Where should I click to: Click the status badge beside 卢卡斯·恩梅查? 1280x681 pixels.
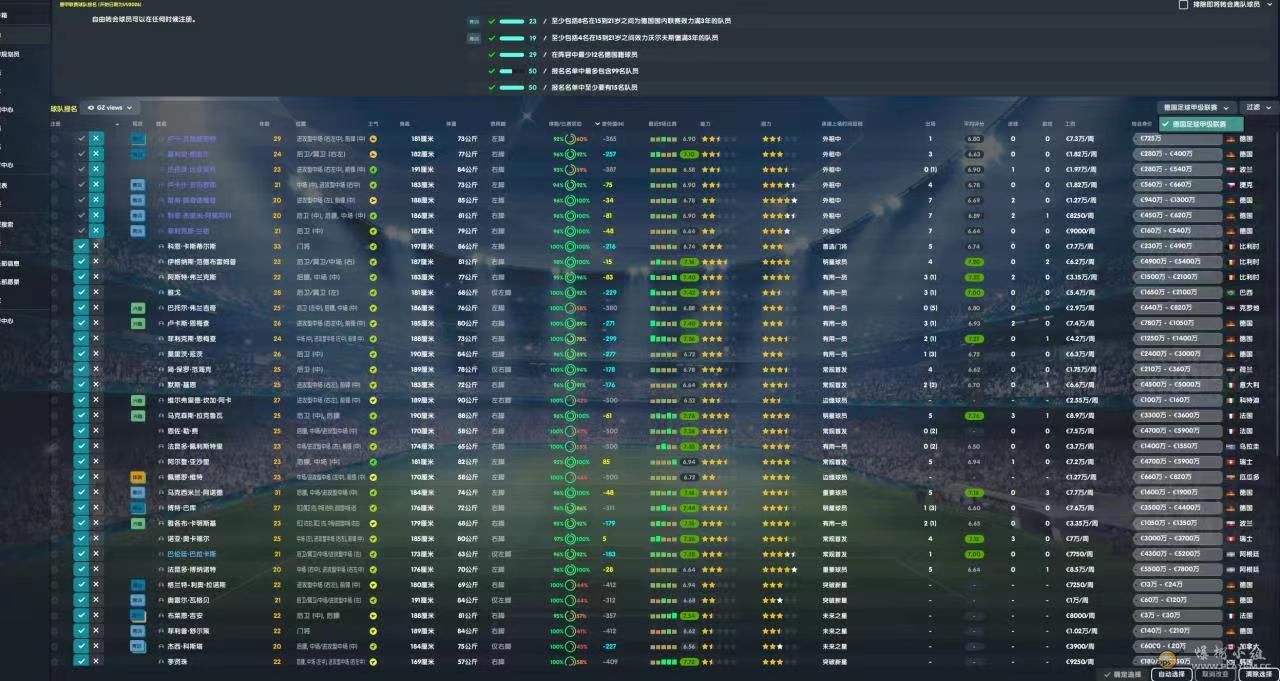click(x=137, y=323)
